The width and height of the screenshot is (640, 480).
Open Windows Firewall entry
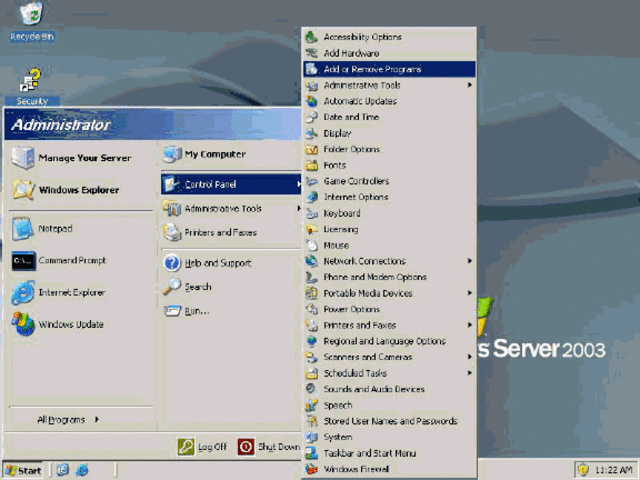point(389,469)
